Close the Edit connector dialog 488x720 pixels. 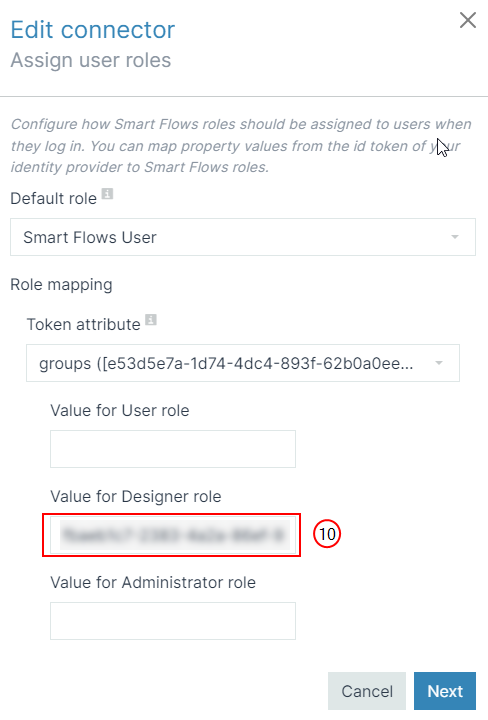468,20
